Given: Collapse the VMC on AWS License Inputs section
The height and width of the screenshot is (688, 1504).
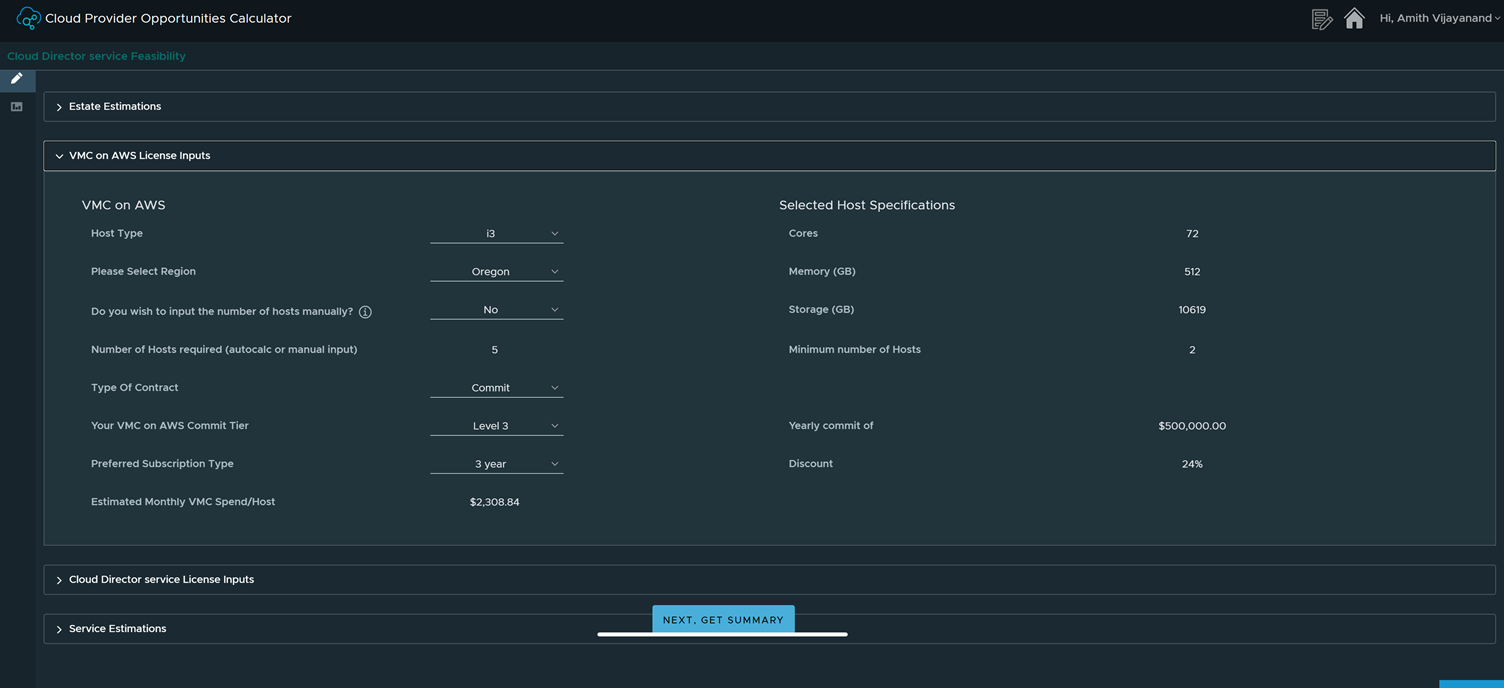Looking at the screenshot, I should [x=139, y=156].
